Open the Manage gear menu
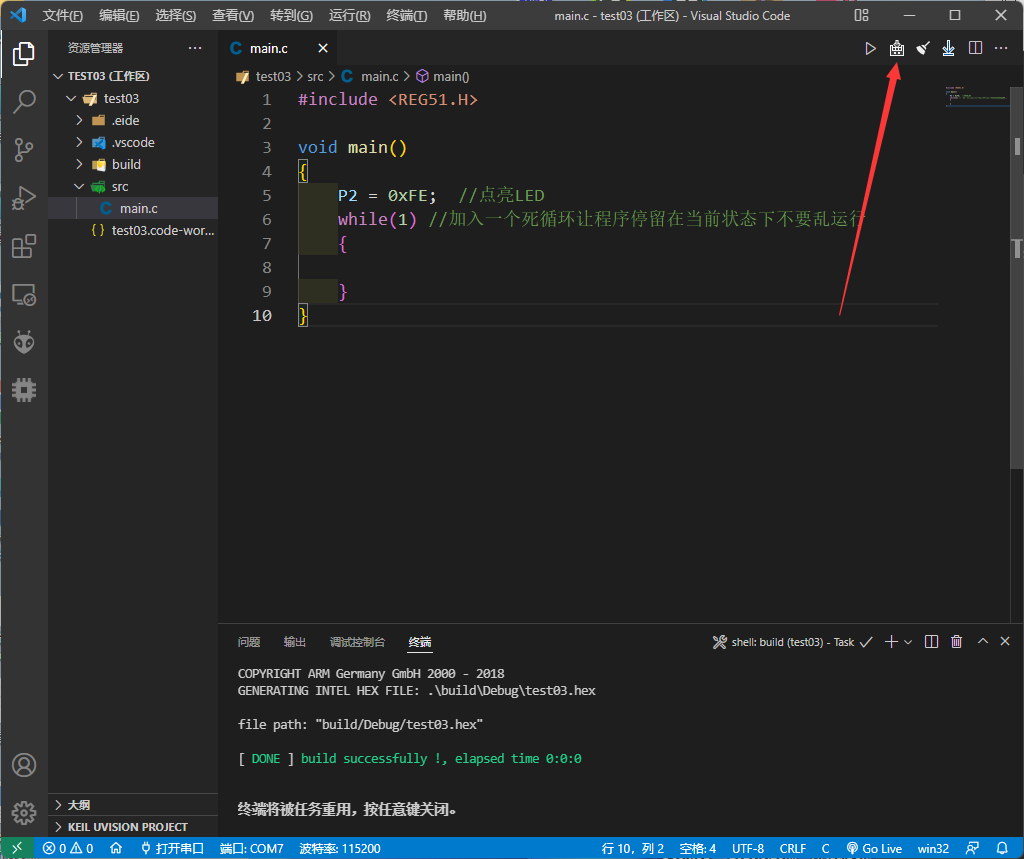This screenshot has width=1024, height=859. (24, 813)
